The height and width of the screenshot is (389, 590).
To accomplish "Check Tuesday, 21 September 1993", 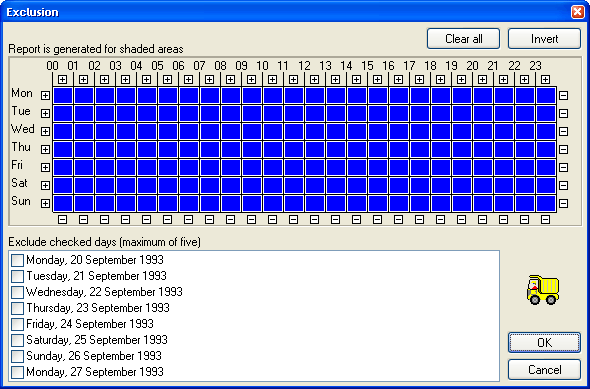I will 17,276.
